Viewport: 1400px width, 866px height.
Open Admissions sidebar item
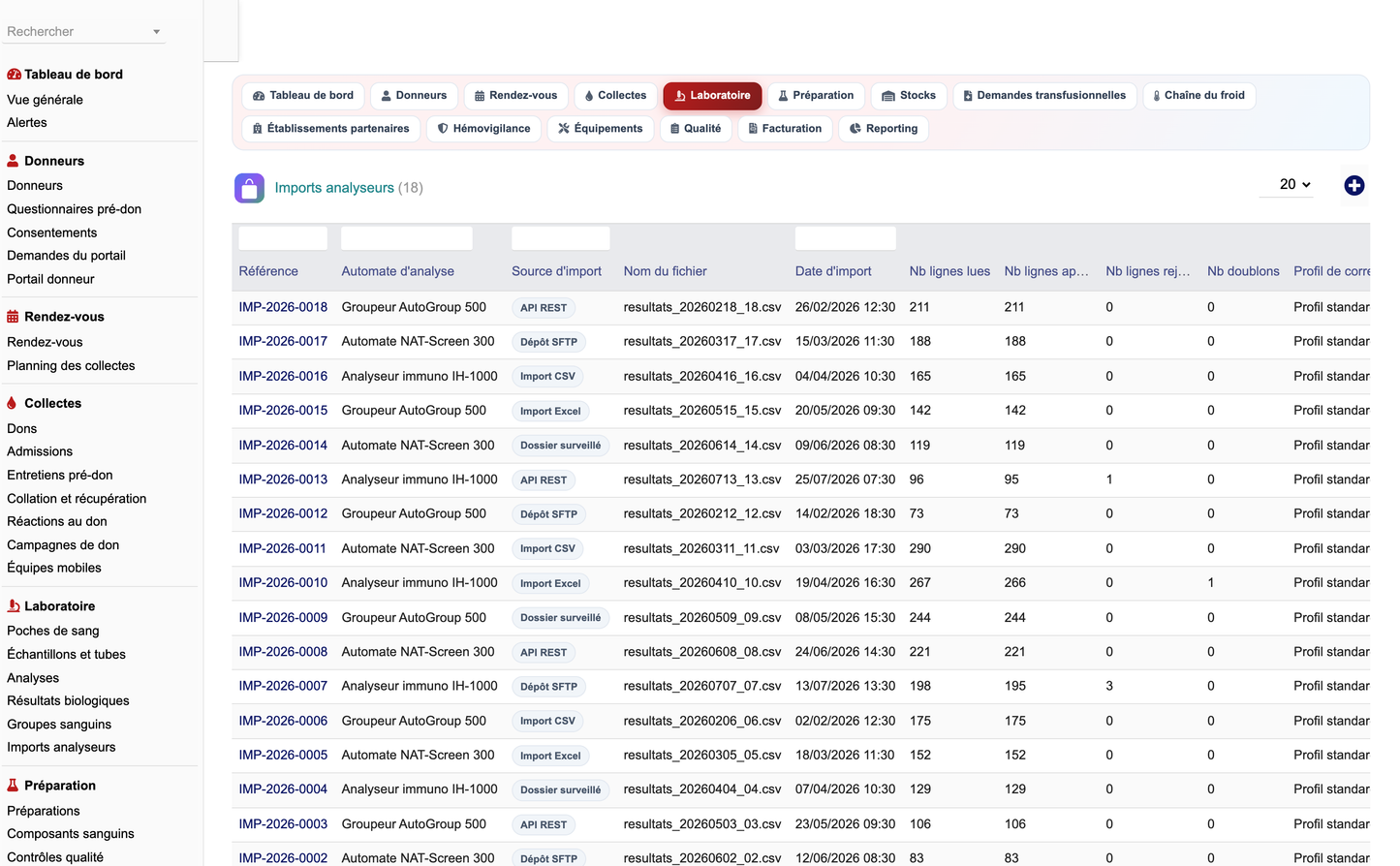(40, 452)
